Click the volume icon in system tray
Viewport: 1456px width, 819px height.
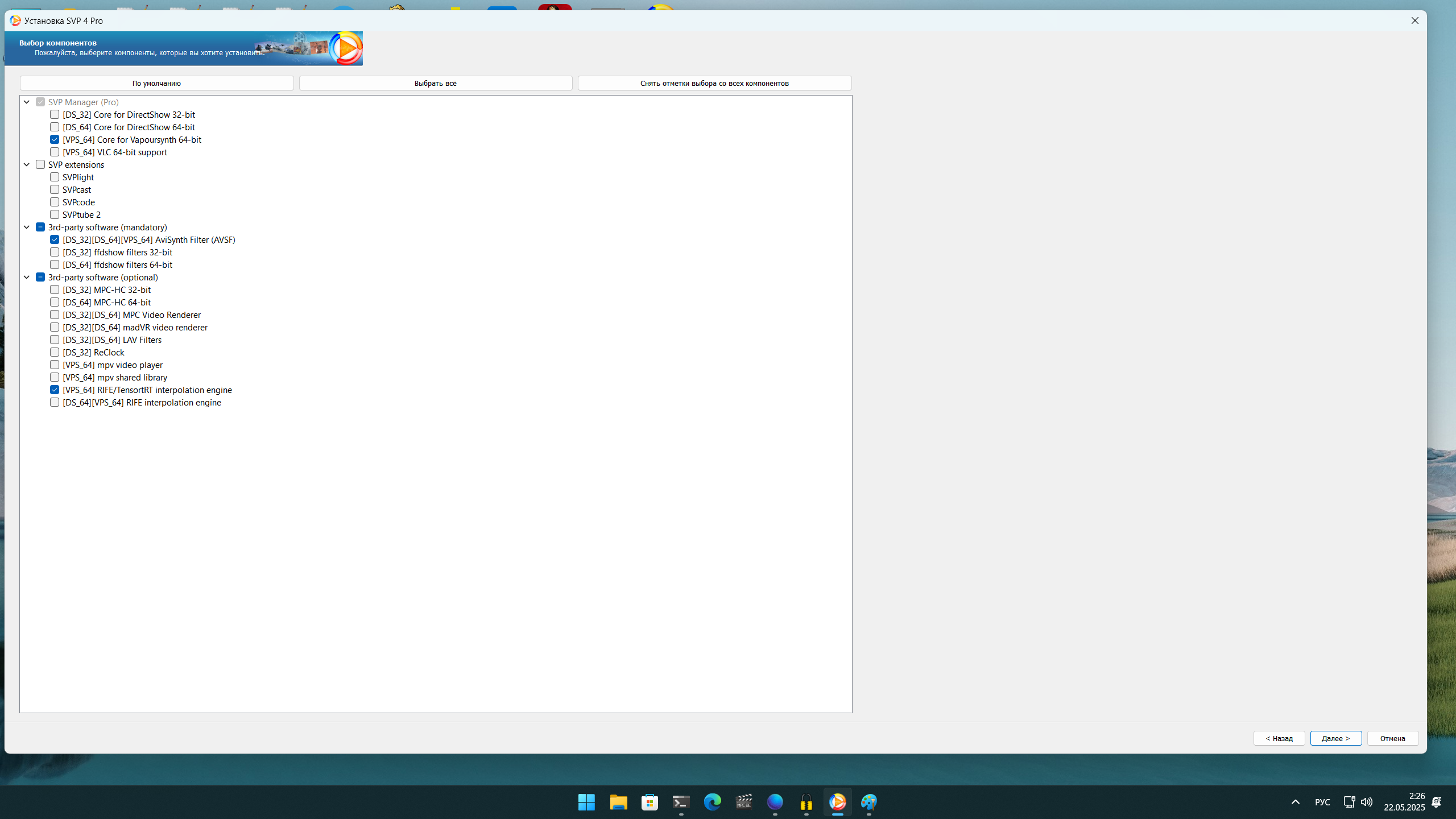(x=1366, y=802)
